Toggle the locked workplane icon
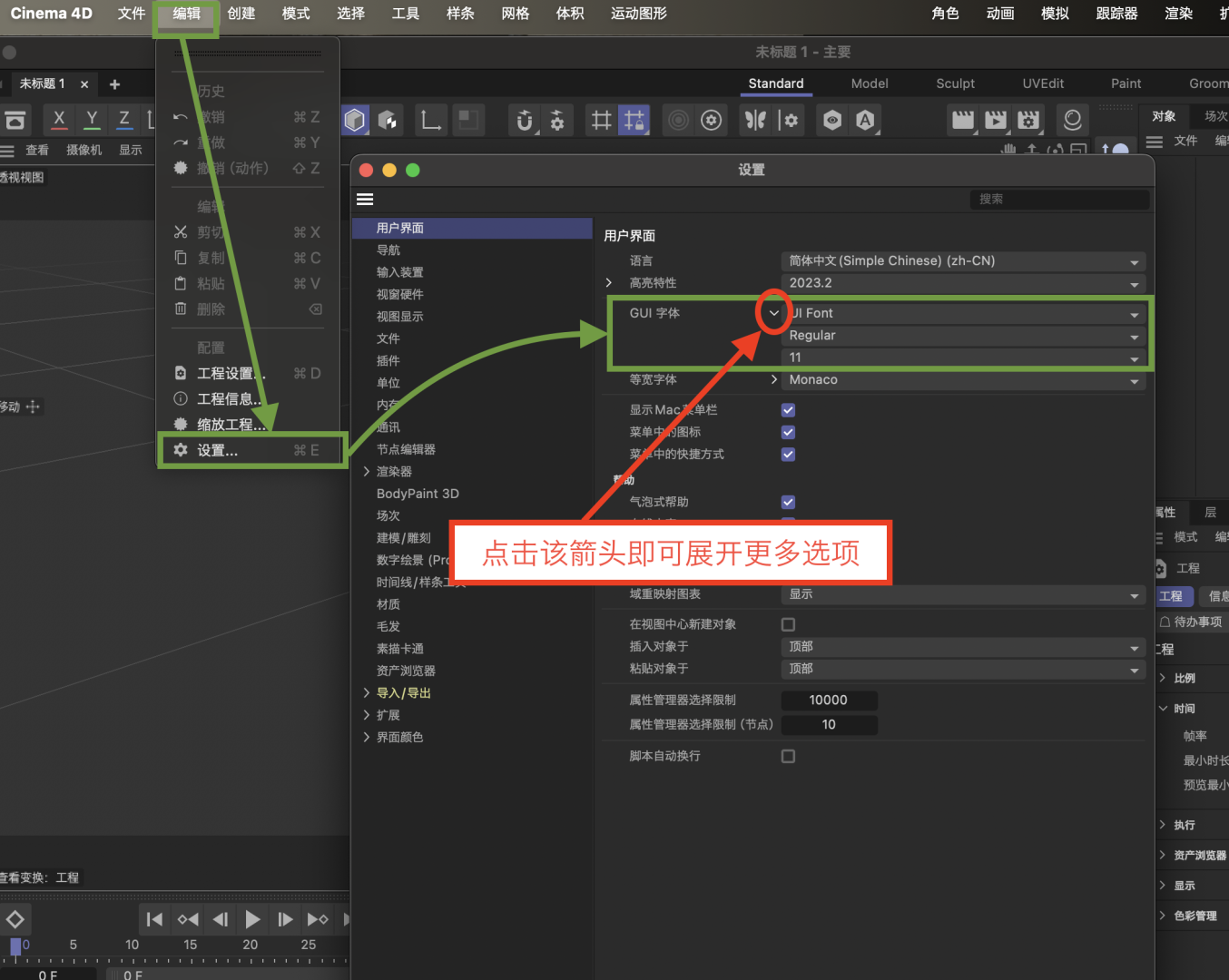 (x=634, y=120)
